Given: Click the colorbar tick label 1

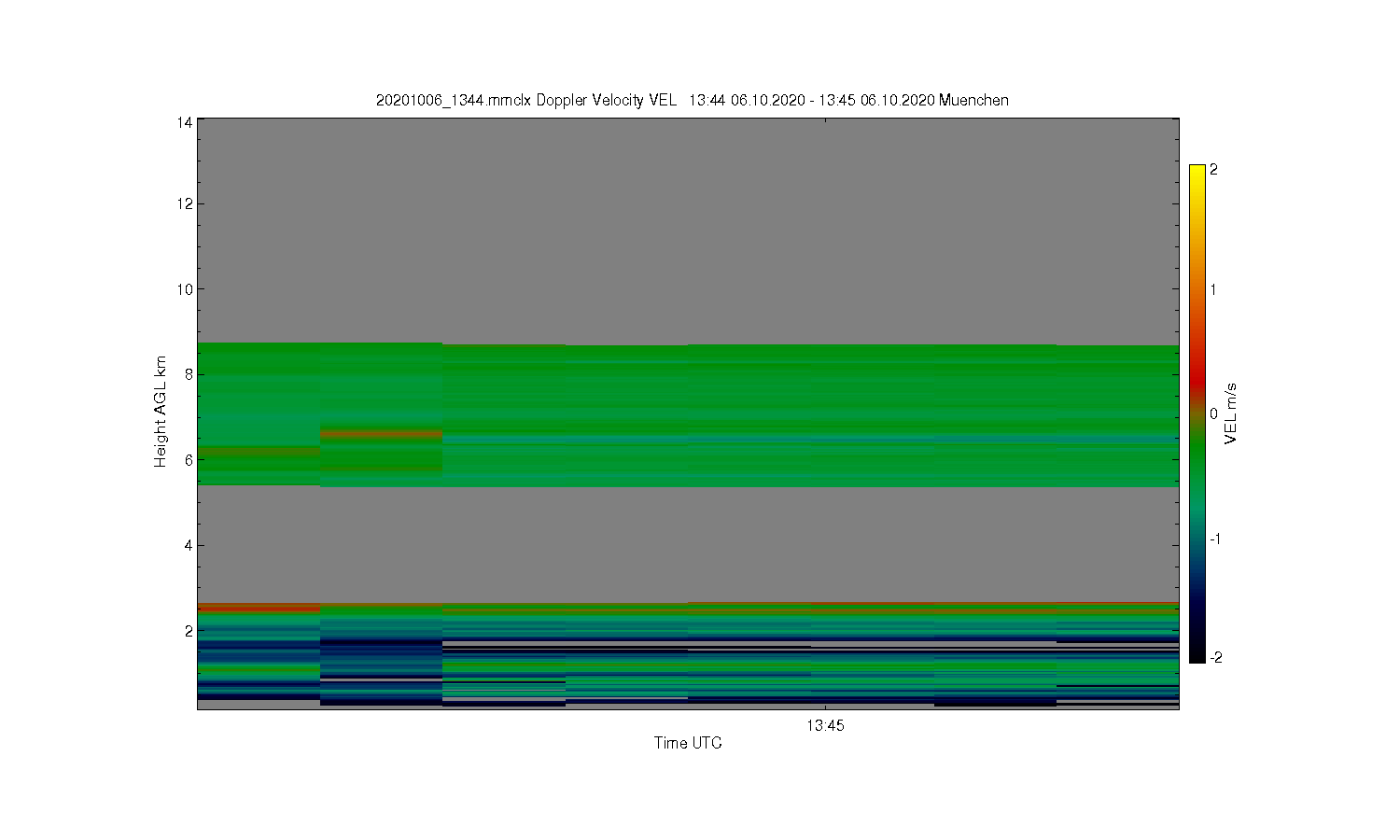Looking at the screenshot, I should coord(1213,289).
